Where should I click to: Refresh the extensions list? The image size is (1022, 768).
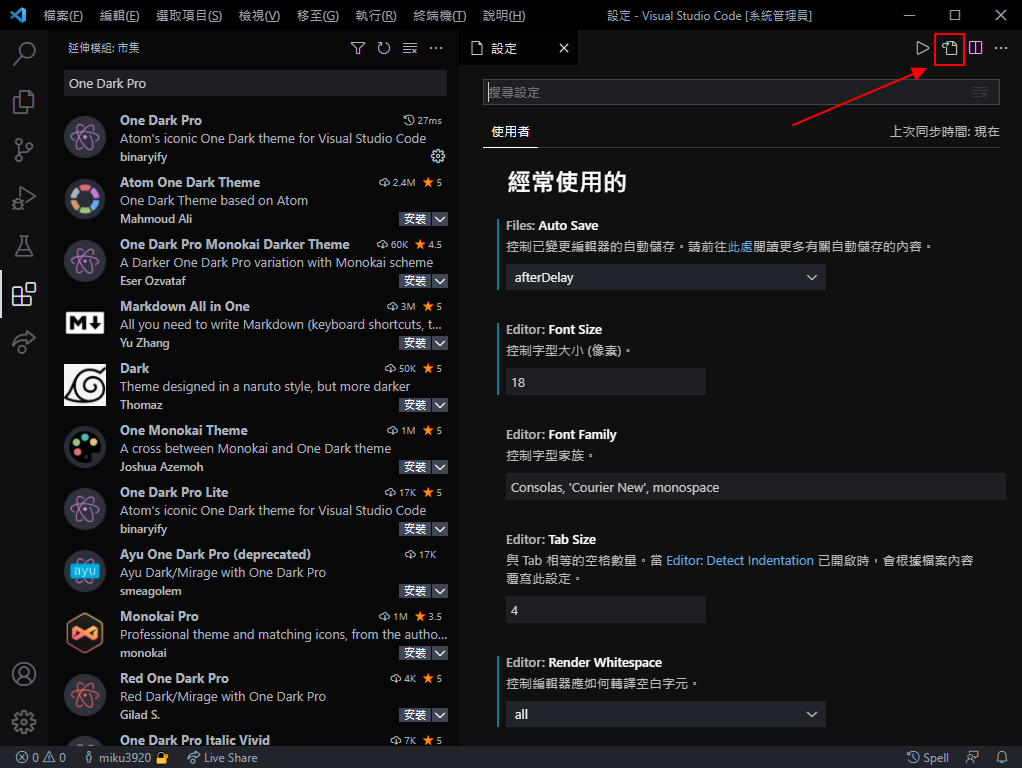pos(384,48)
